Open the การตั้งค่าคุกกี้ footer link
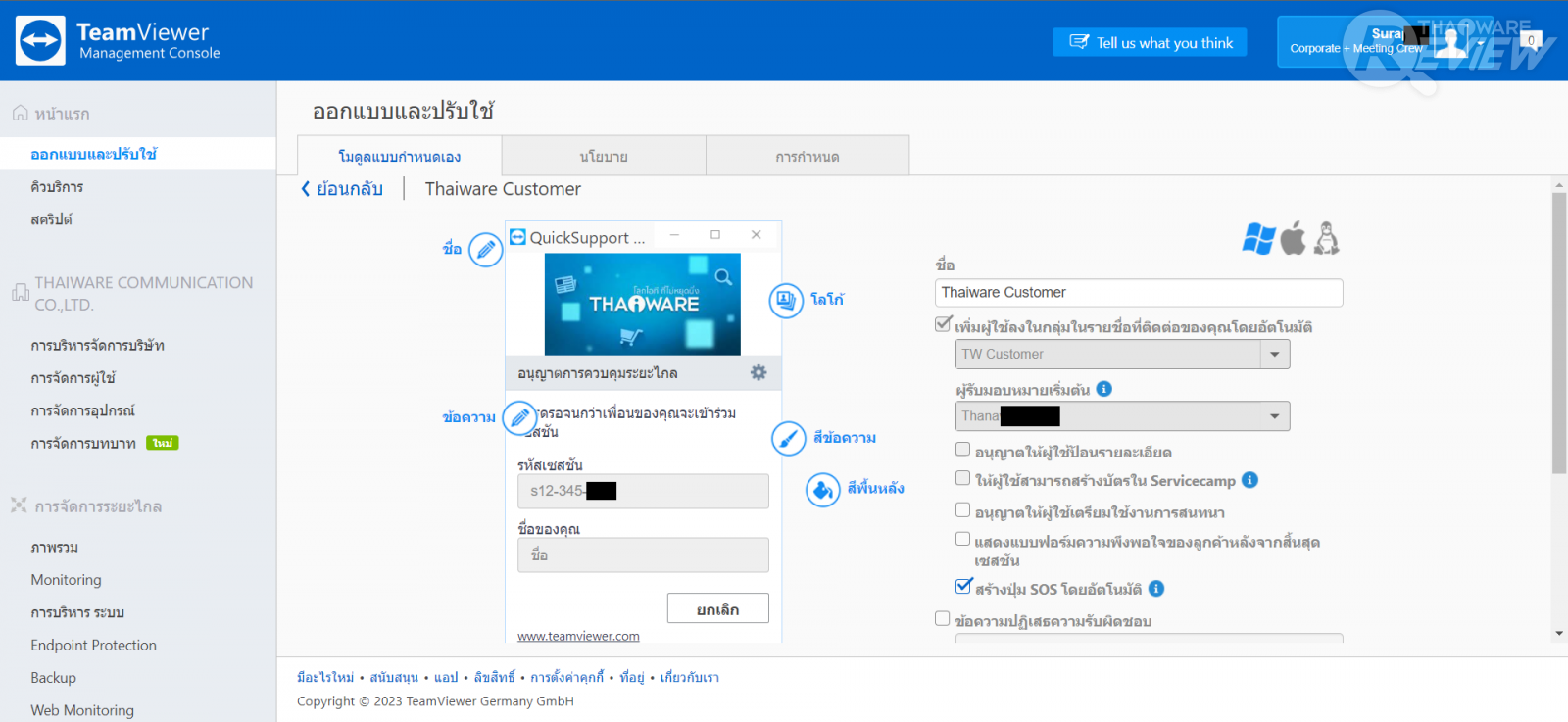 567,677
